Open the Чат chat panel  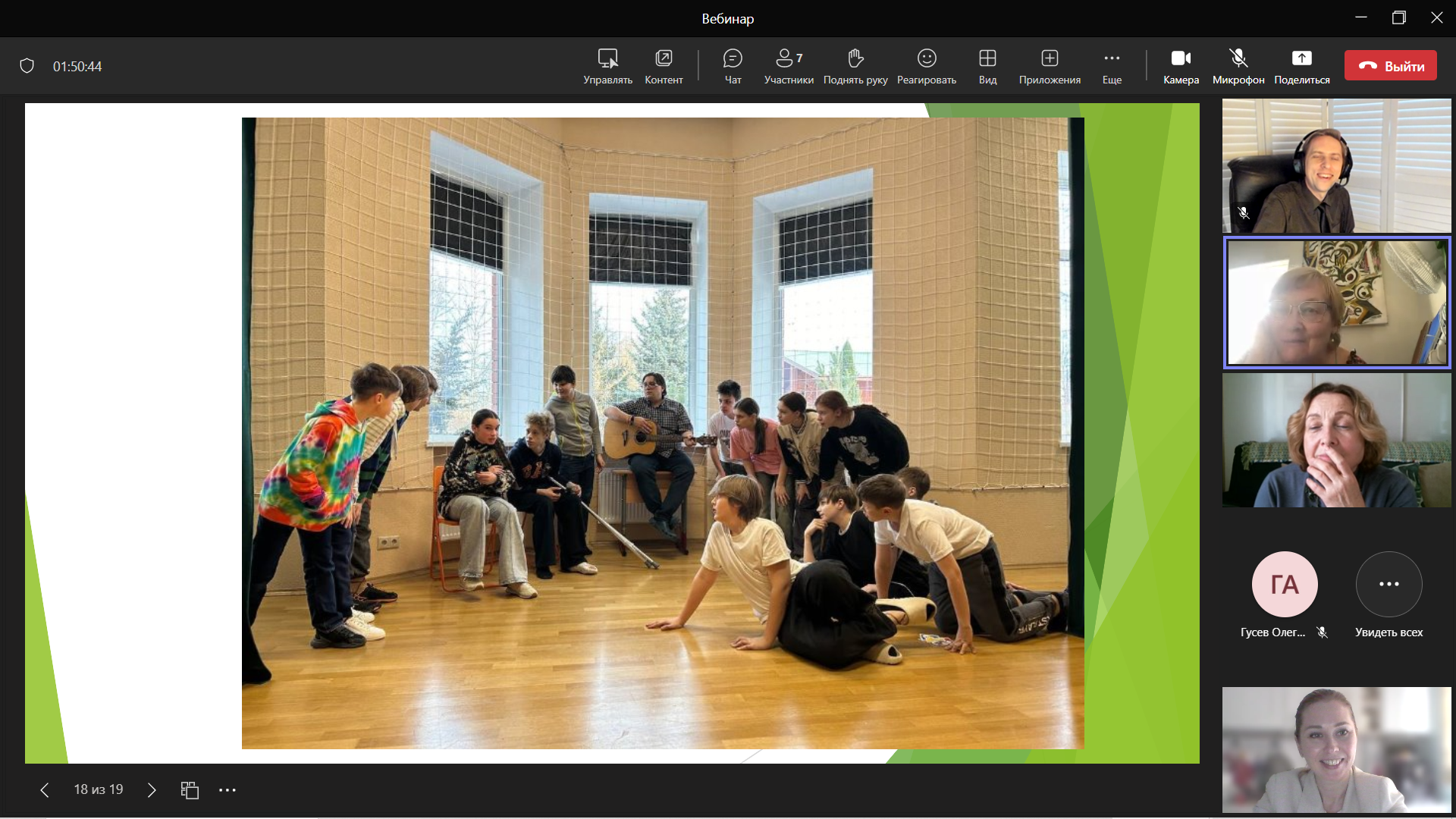tap(733, 66)
